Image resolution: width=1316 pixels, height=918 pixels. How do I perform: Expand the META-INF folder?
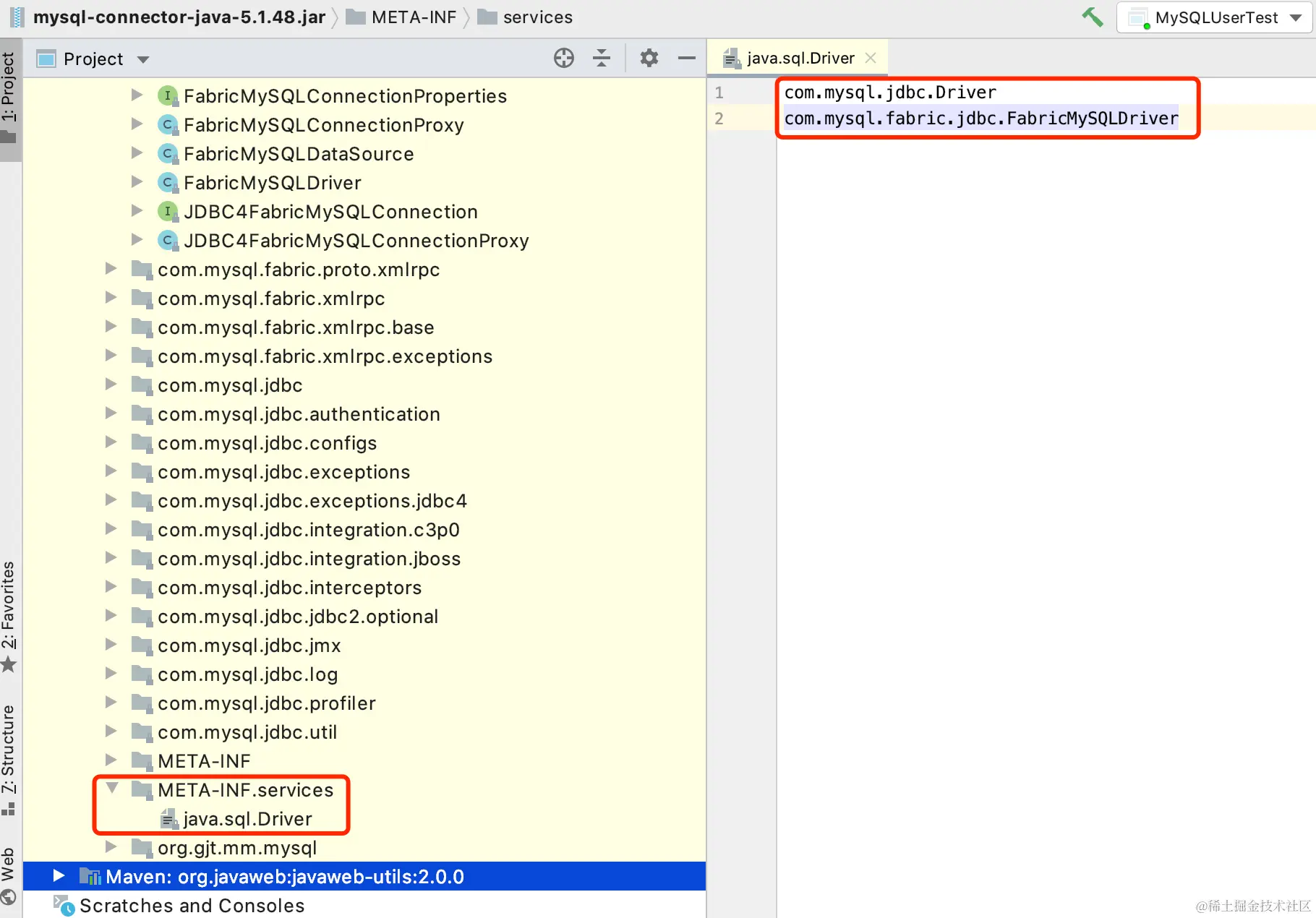pyautogui.click(x=111, y=760)
